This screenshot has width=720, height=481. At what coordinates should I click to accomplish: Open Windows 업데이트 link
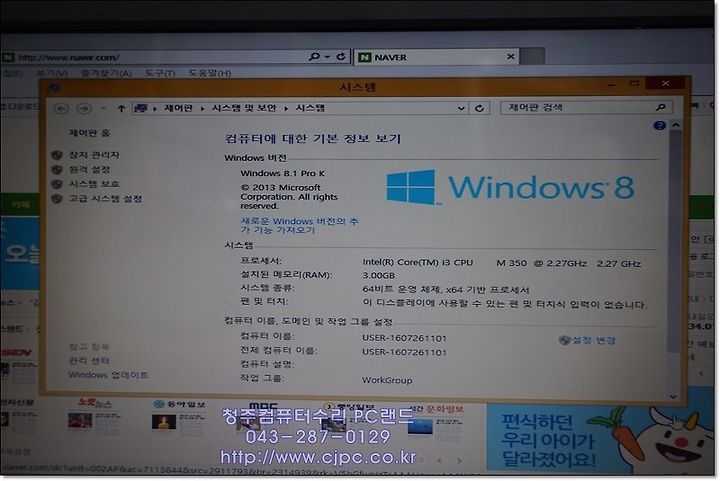pos(108,375)
